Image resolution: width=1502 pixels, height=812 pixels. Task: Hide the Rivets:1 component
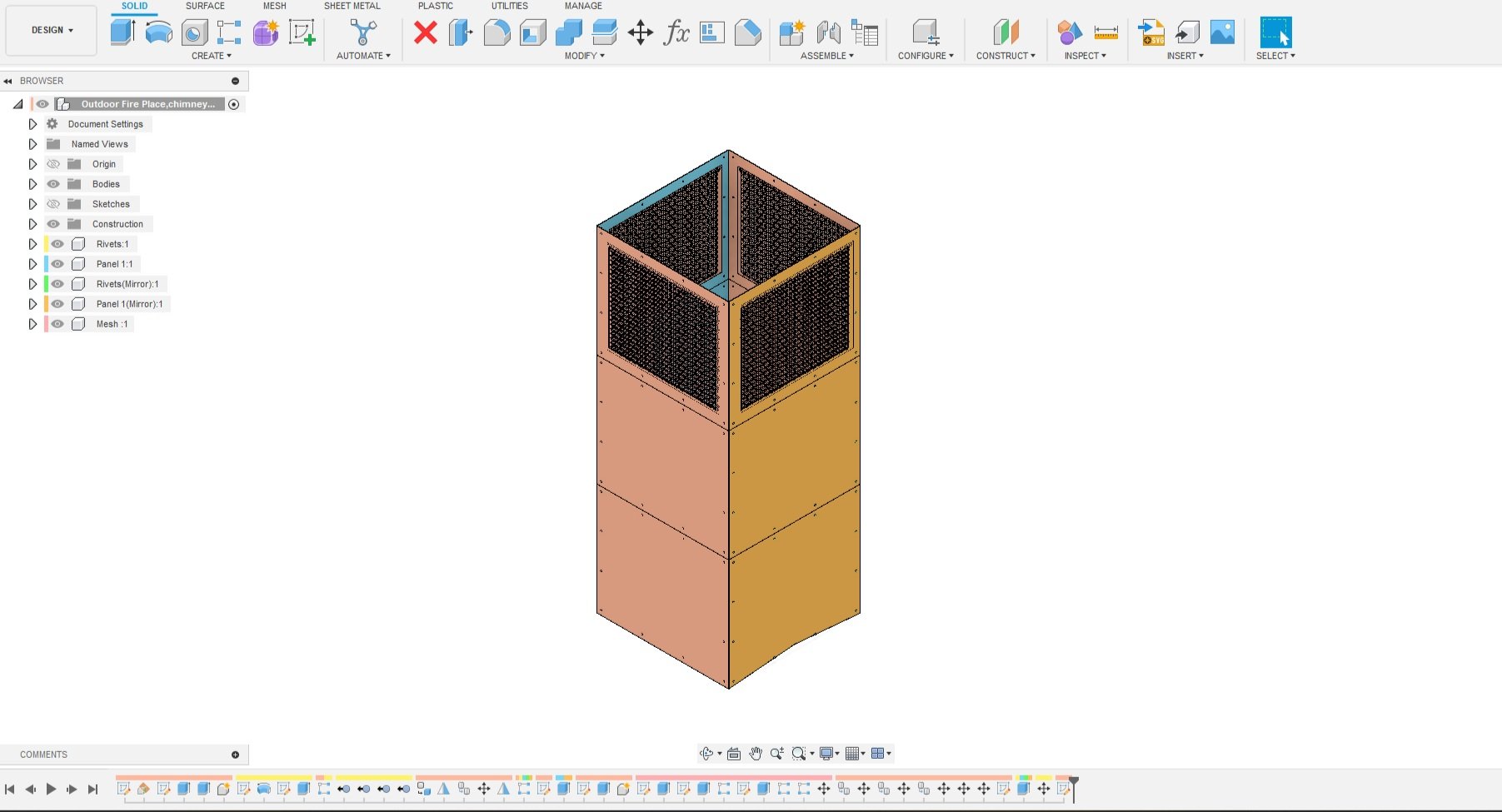click(57, 244)
